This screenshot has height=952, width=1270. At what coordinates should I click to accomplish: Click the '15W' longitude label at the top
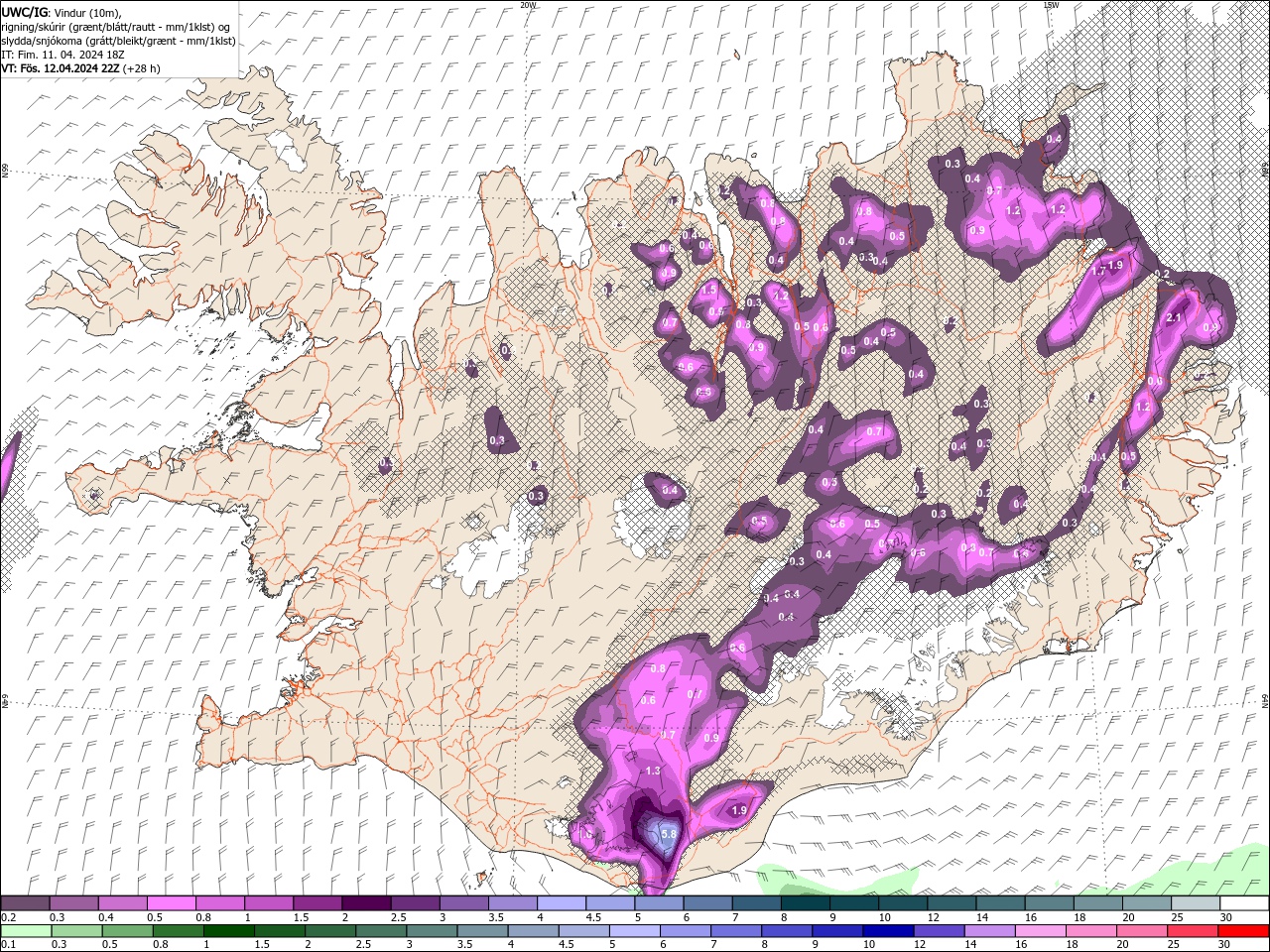[1051, 5]
